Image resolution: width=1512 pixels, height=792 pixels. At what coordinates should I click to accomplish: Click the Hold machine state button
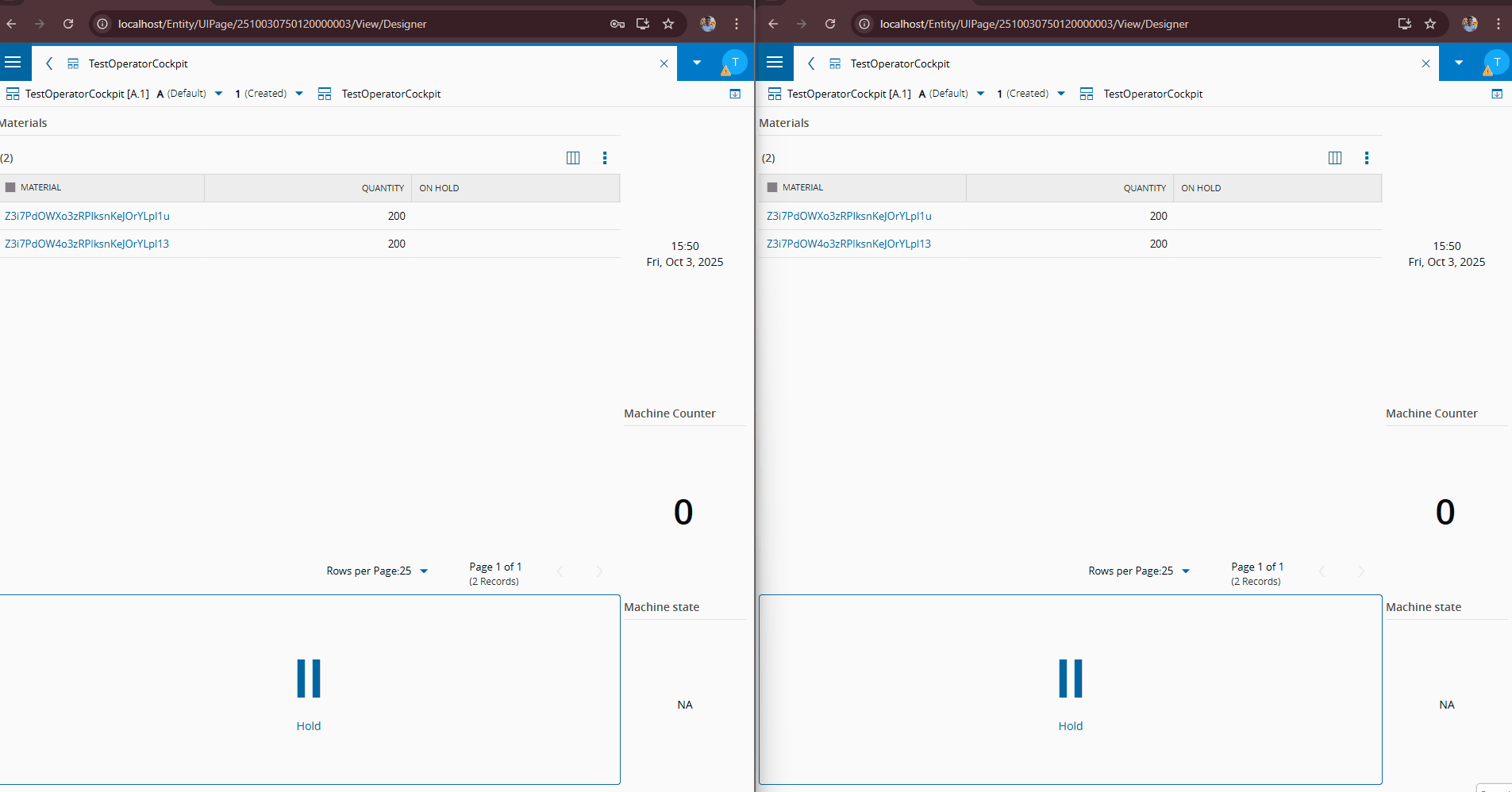pos(309,690)
